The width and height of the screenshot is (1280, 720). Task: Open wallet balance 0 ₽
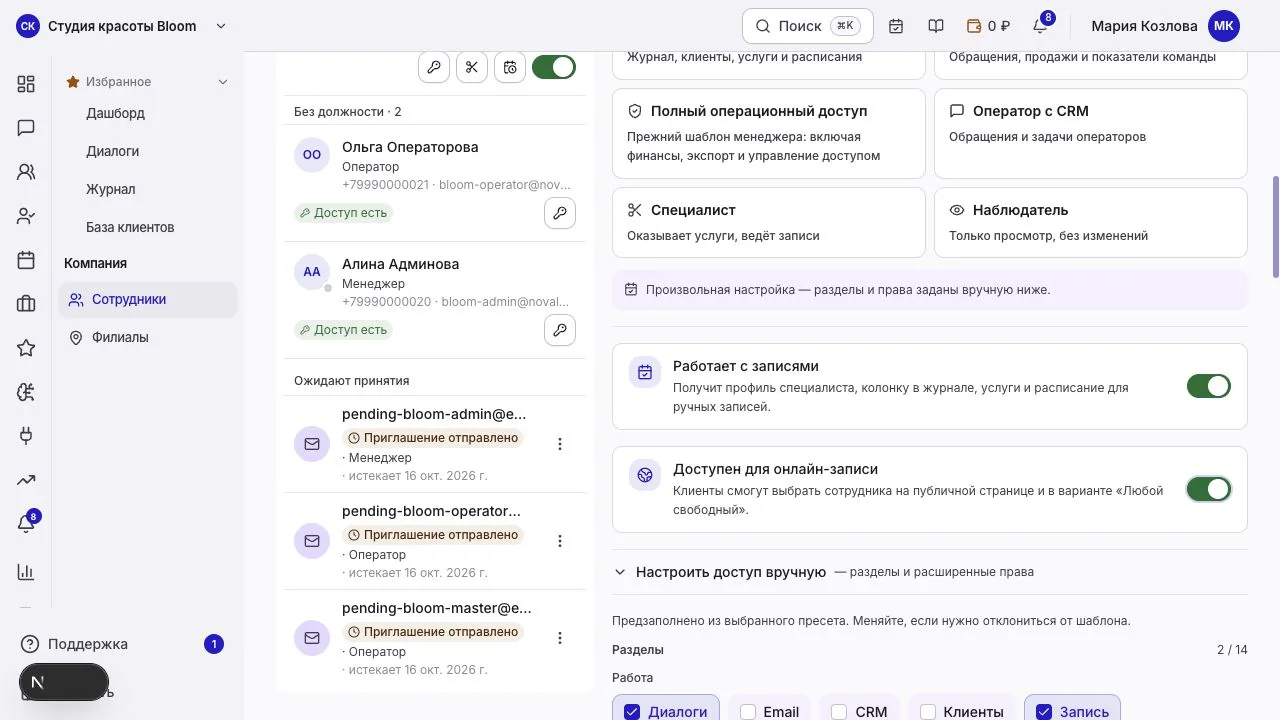click(988, 26)
